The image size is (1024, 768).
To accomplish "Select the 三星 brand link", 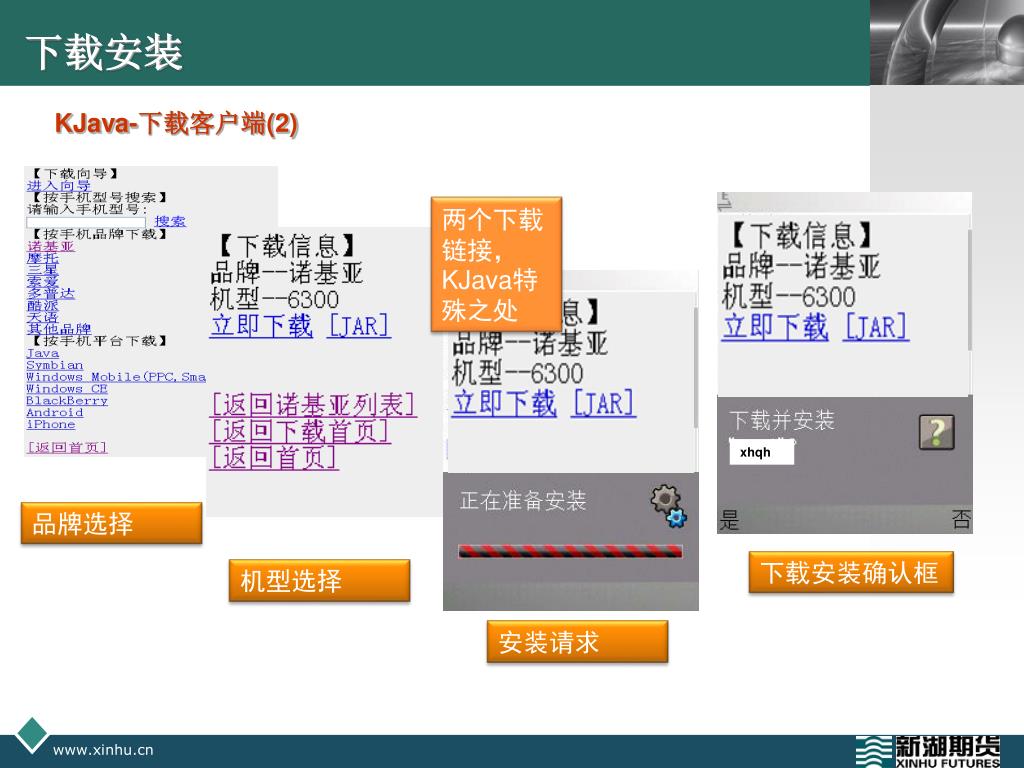I will coord(42,270).
